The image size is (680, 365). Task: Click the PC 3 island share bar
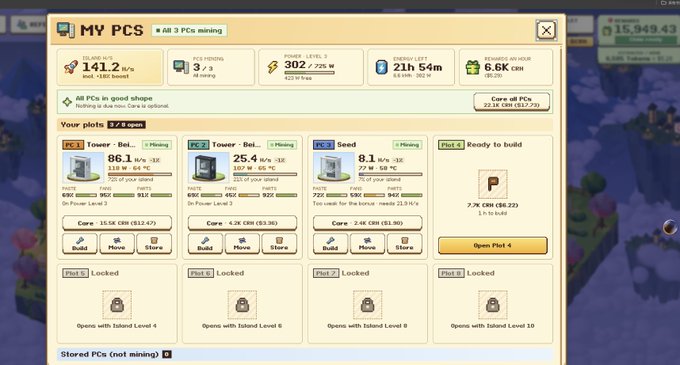tap(390, 174)
